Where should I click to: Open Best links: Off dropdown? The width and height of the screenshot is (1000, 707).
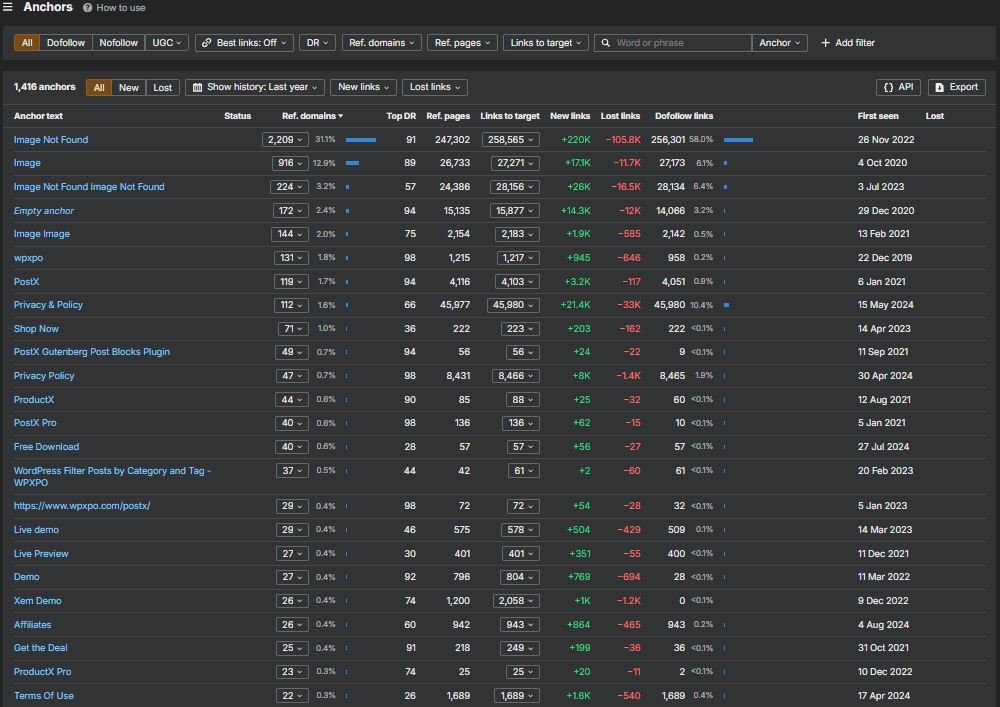[244, 43]
